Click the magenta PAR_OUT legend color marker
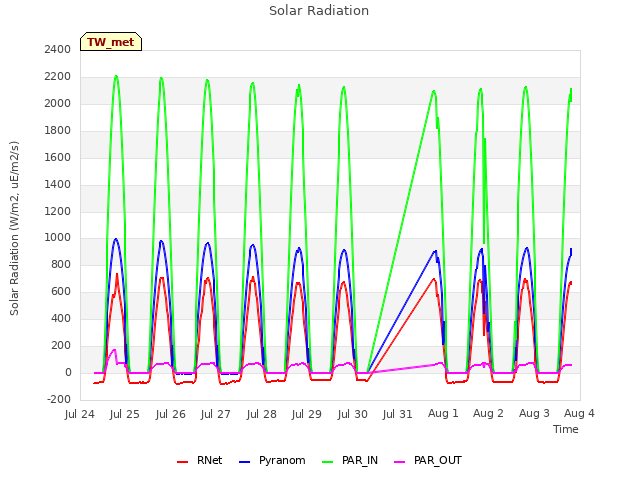Viewport: 640px width, 480px height. click(x=400, y=462)
